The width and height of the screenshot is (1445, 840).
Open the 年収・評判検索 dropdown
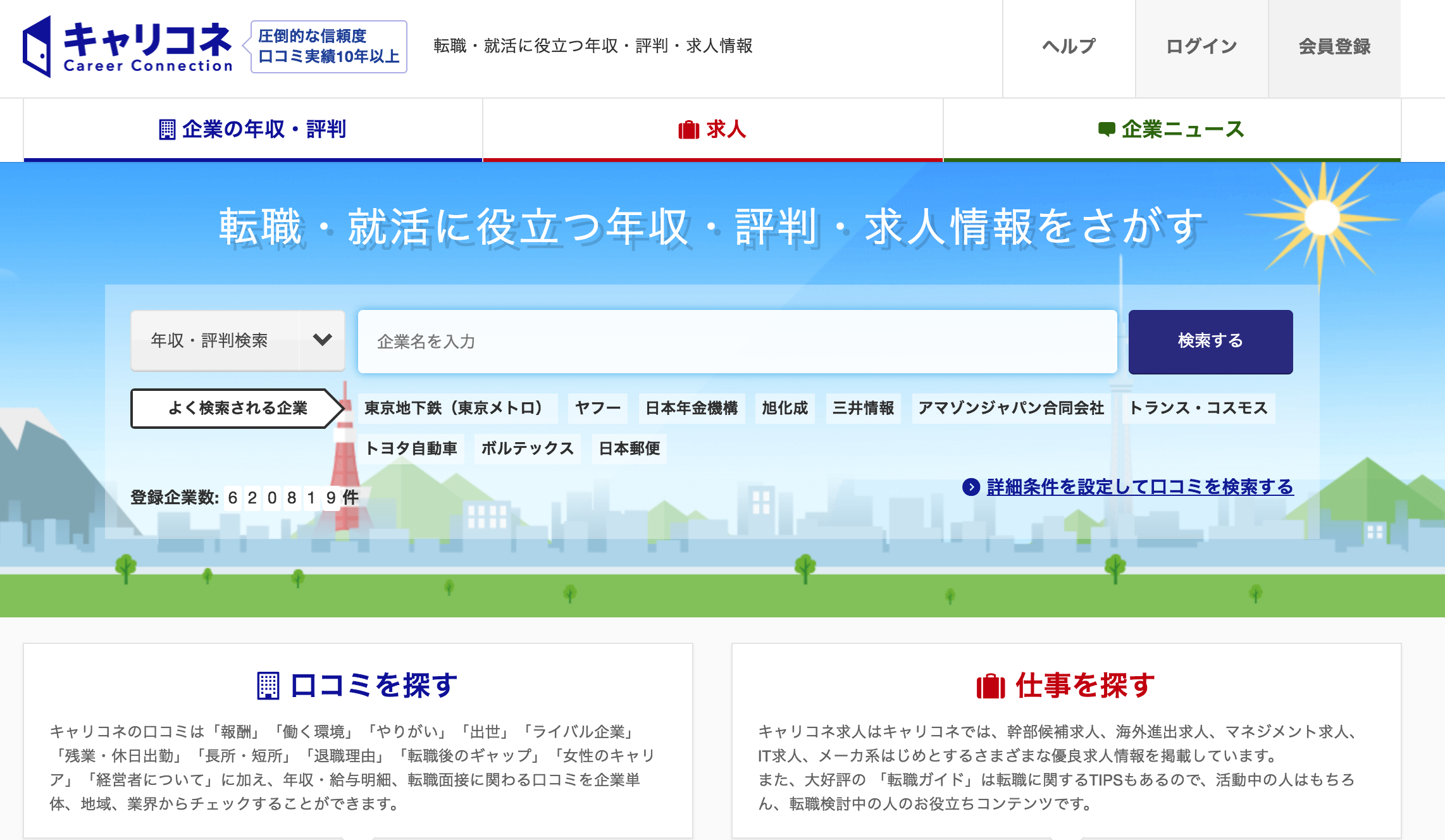point(238,340)
